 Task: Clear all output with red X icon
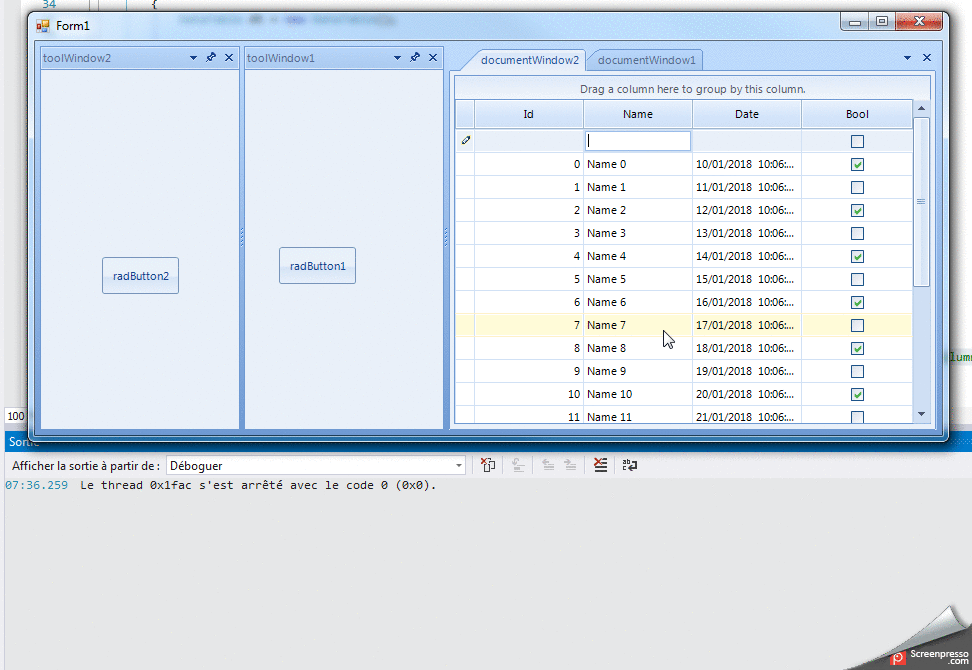(600, 465)
